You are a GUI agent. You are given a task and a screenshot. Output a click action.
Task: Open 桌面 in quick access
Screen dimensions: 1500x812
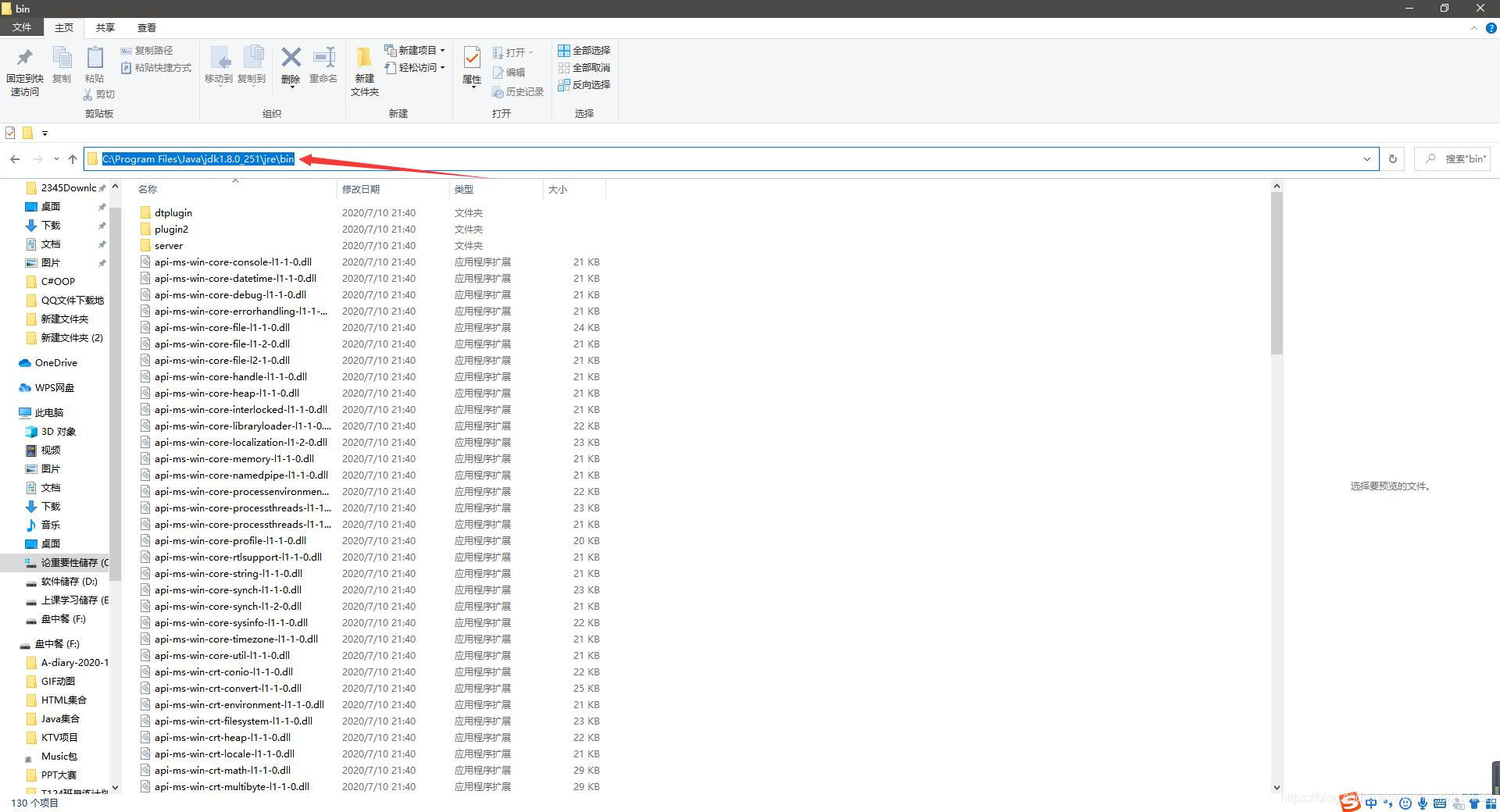[x=51, y=206]
